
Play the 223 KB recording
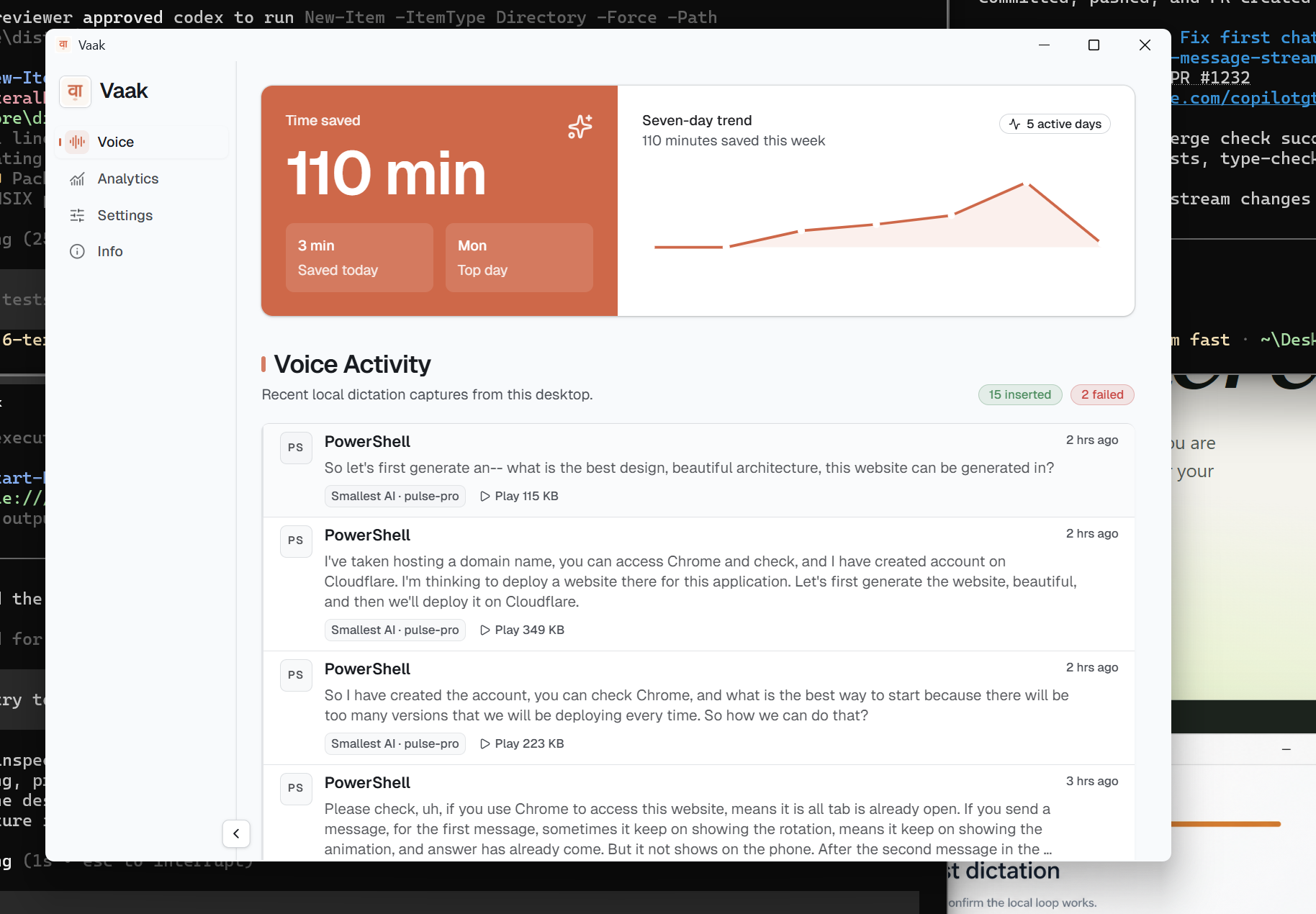(x=522, y=743)
